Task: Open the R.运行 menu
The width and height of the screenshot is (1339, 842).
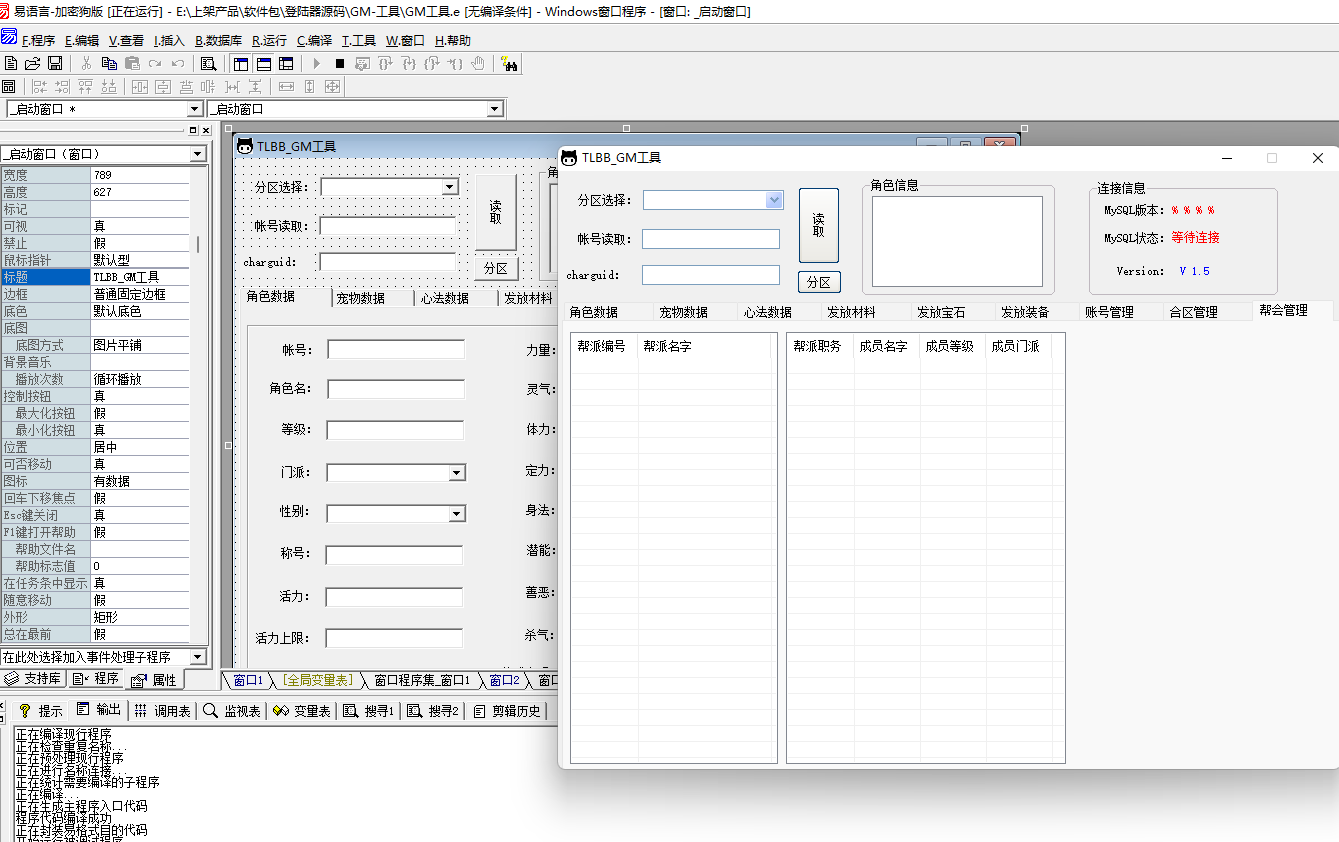Action: (269, 41)
